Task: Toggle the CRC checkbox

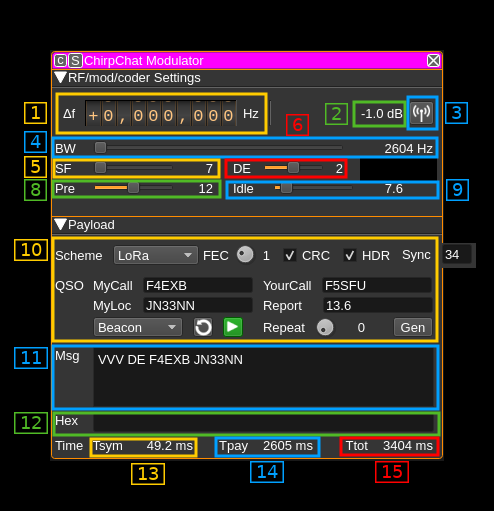Action: tap(290, 256)
